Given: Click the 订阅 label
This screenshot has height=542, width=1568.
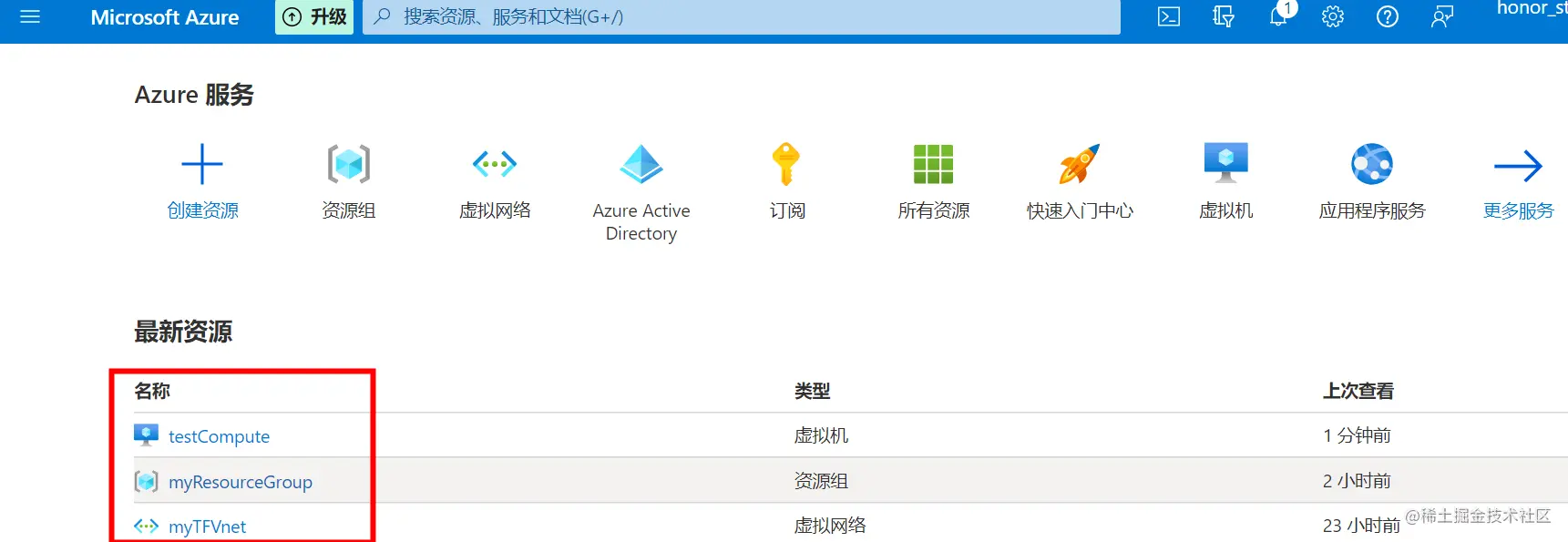Looking at the screenshot, I should click(x=787, y=210).
